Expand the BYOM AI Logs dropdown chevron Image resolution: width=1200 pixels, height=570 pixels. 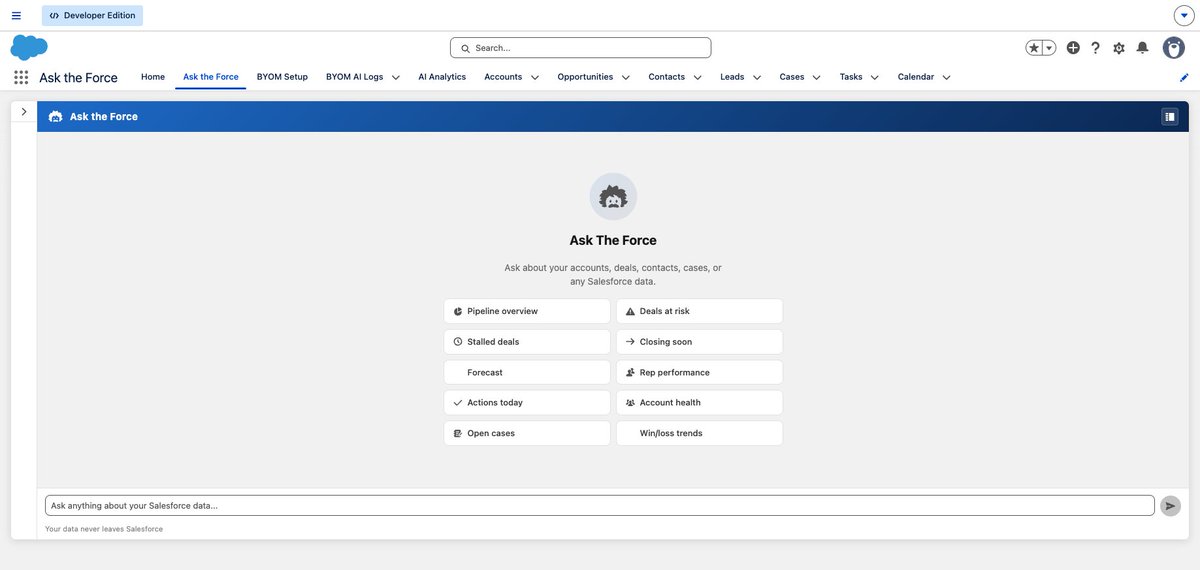pyautogui.click(x=396, y=77)
